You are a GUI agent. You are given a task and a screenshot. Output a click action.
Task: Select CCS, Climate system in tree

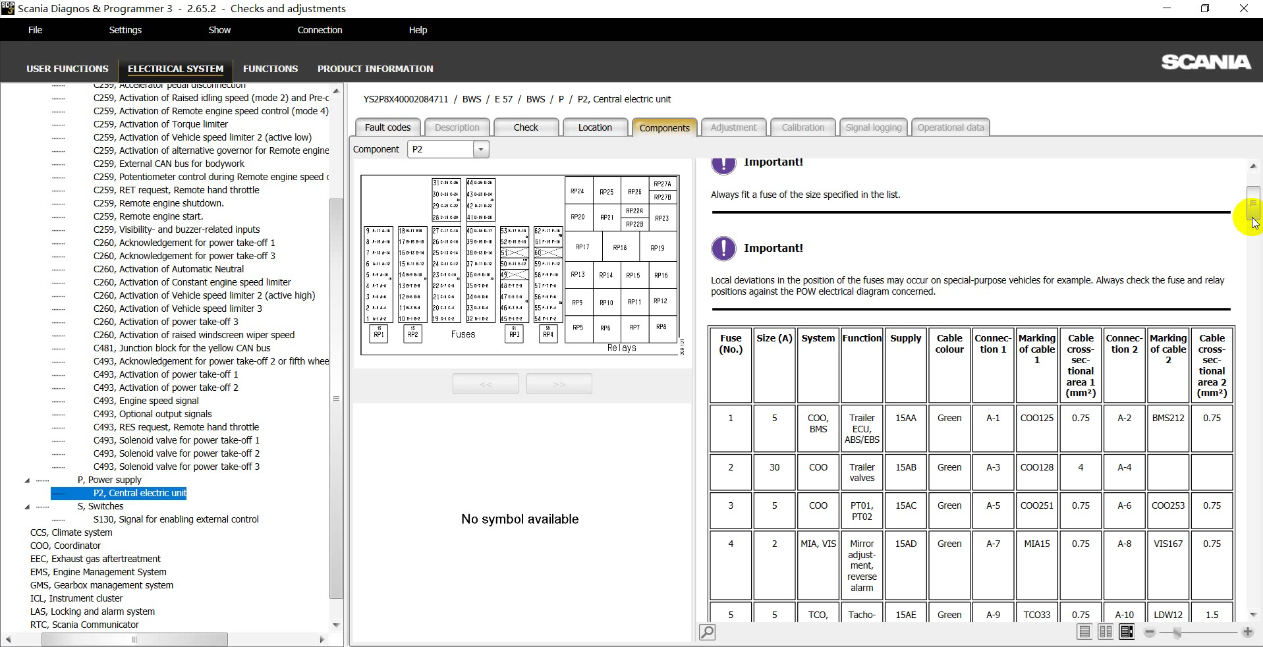coord(71,532)
